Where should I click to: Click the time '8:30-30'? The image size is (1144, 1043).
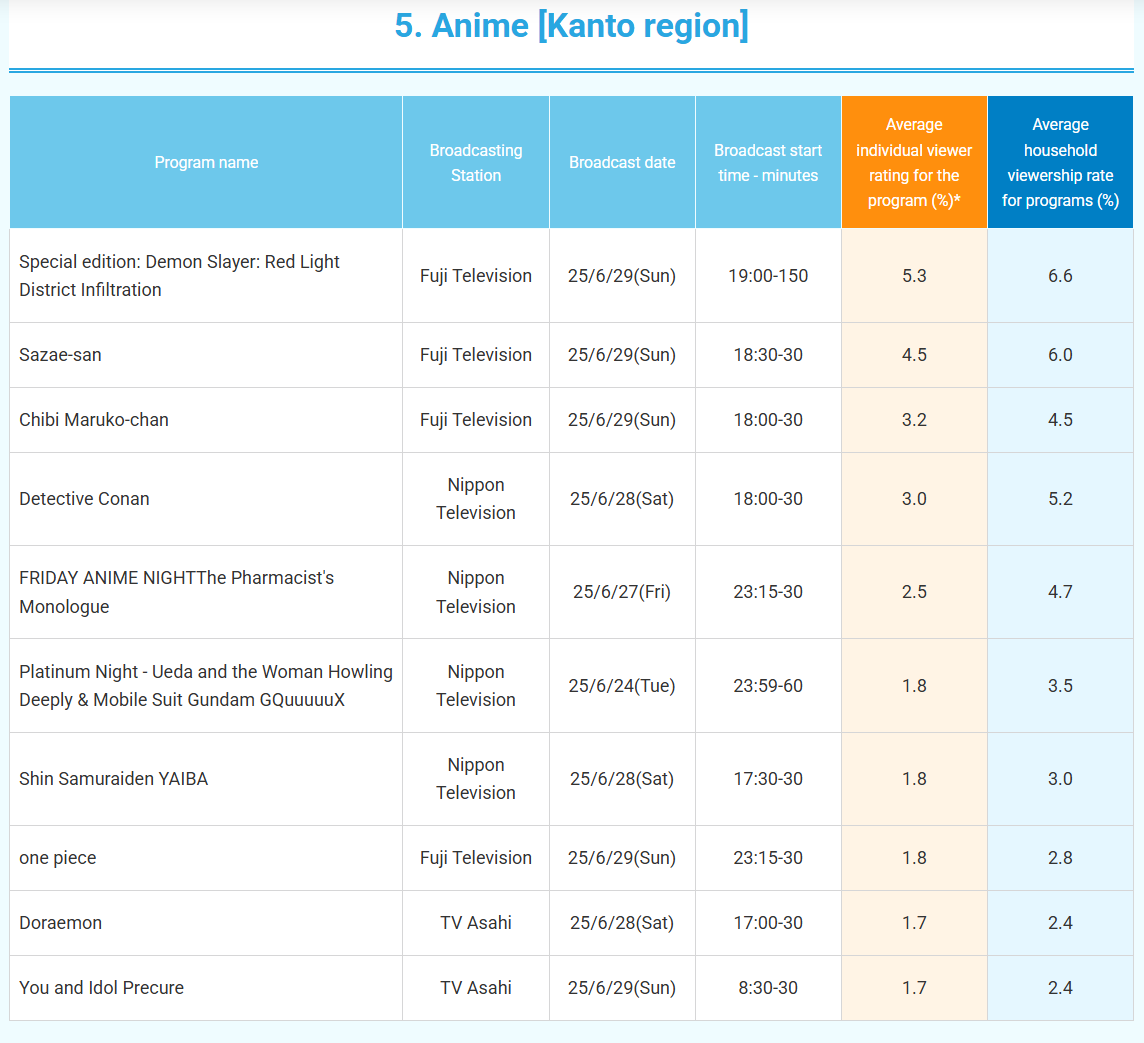click(x=768, y=988)
